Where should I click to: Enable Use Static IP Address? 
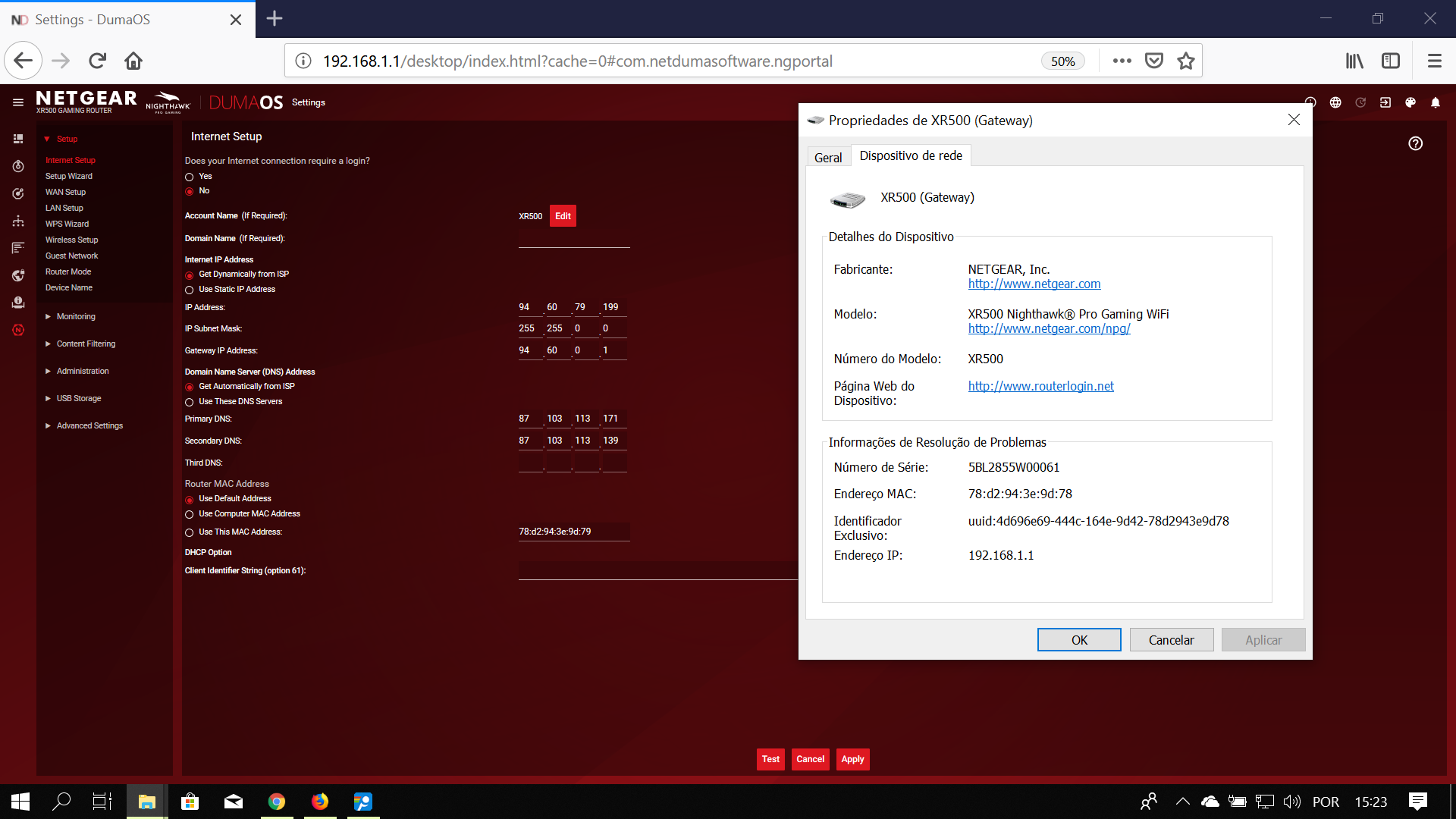[x=189, y=289]
